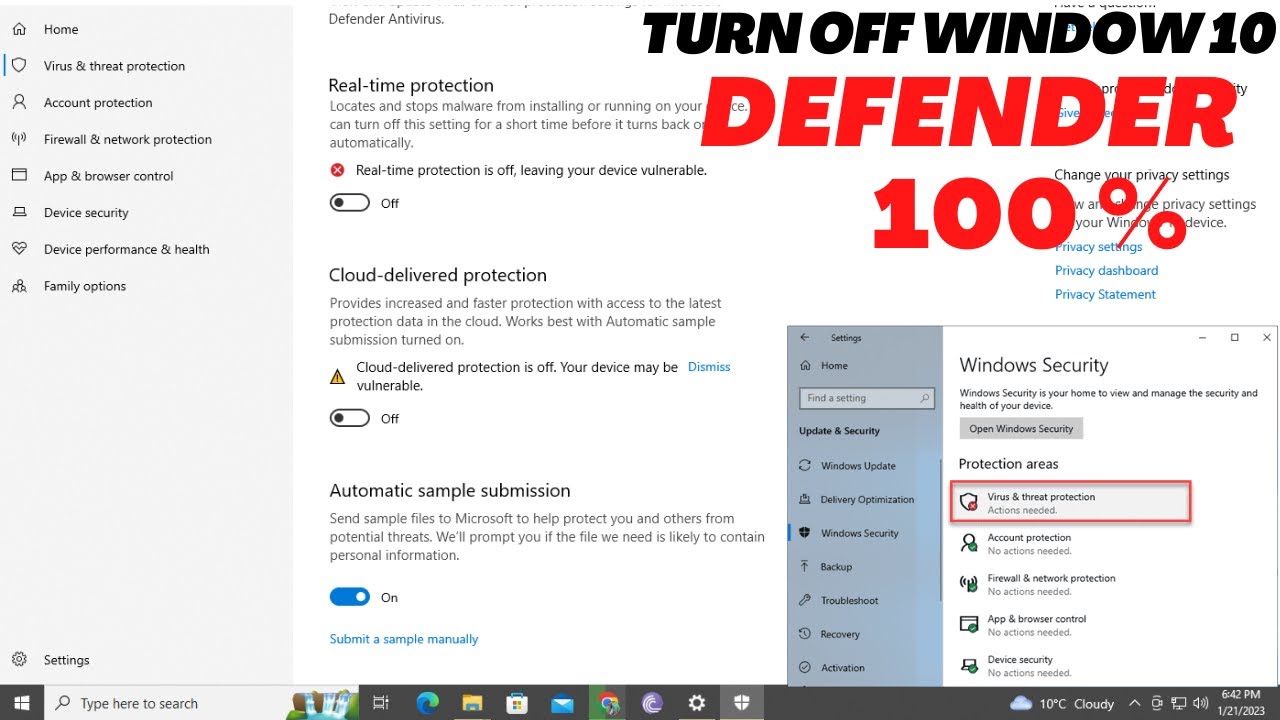Open Family options in the sidebar
The image size is (1280, 720).
click(x=68, y=286)
